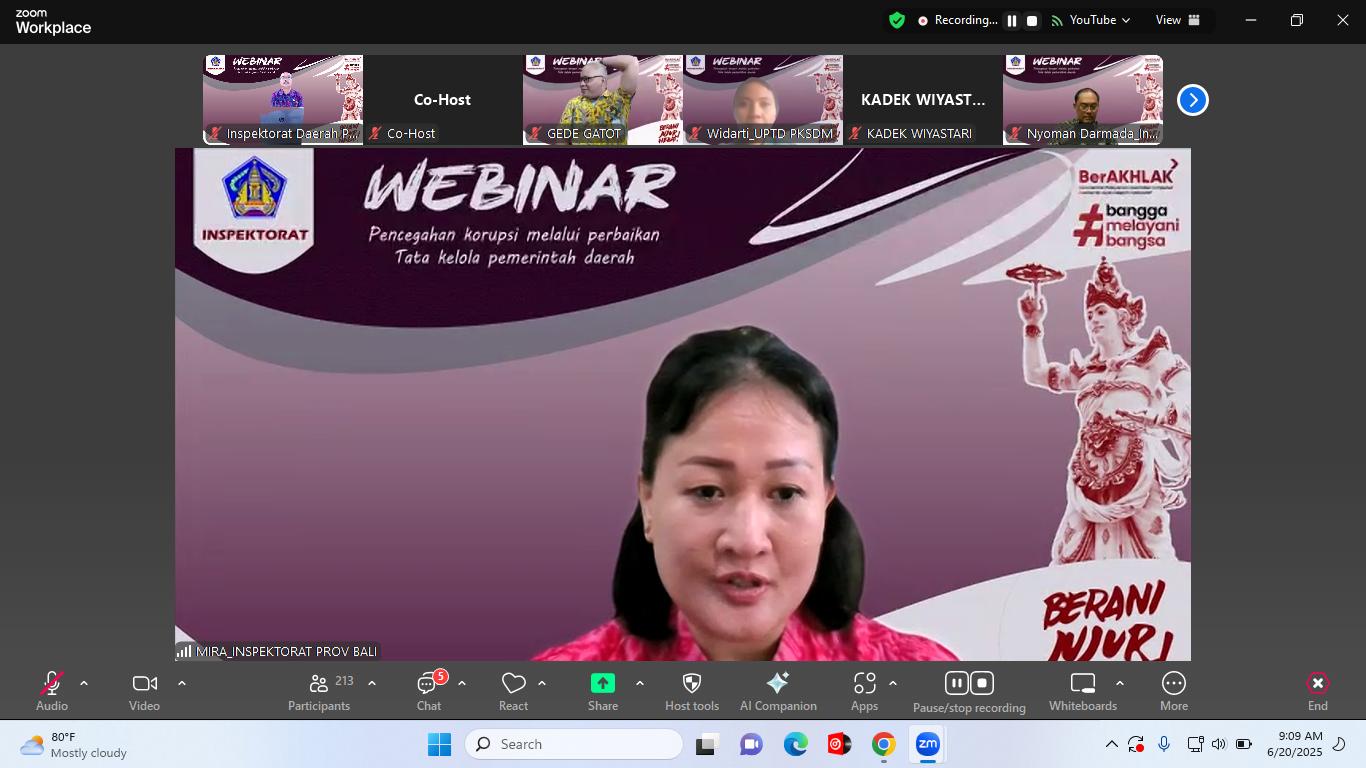Expand the Share options arrow
Image resolution: width=1366 pixels, height=768 pixels.
pos(640,684)
